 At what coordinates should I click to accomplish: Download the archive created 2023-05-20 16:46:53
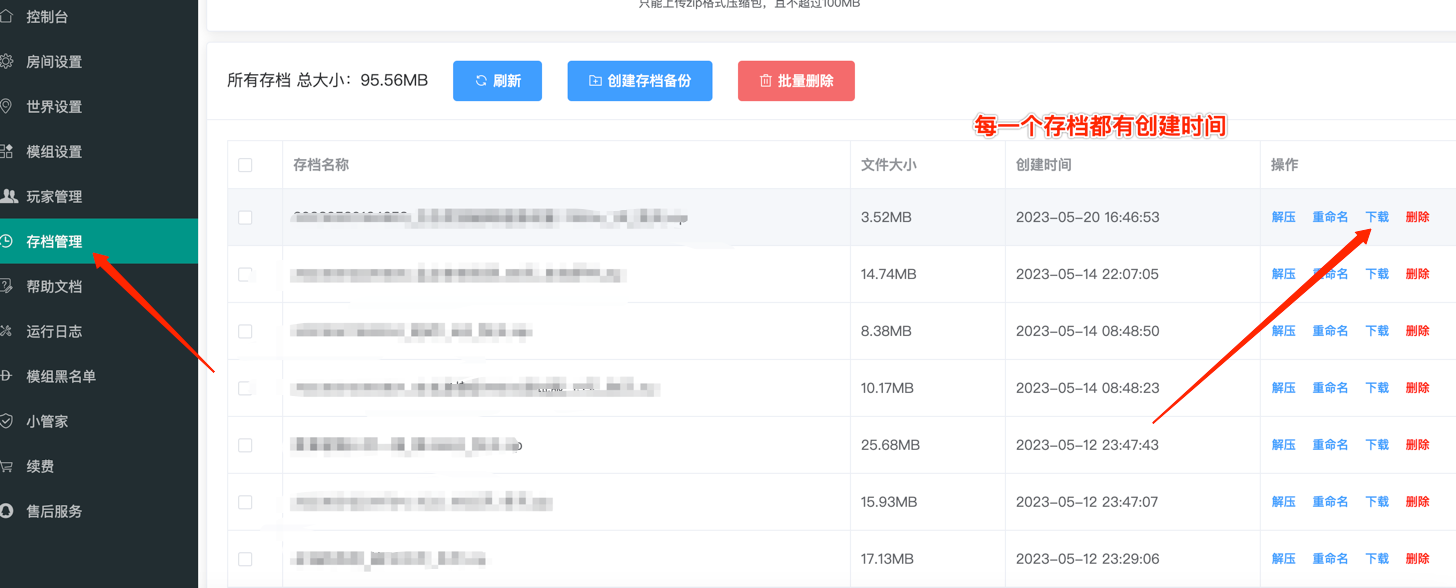coord(1377,217)
